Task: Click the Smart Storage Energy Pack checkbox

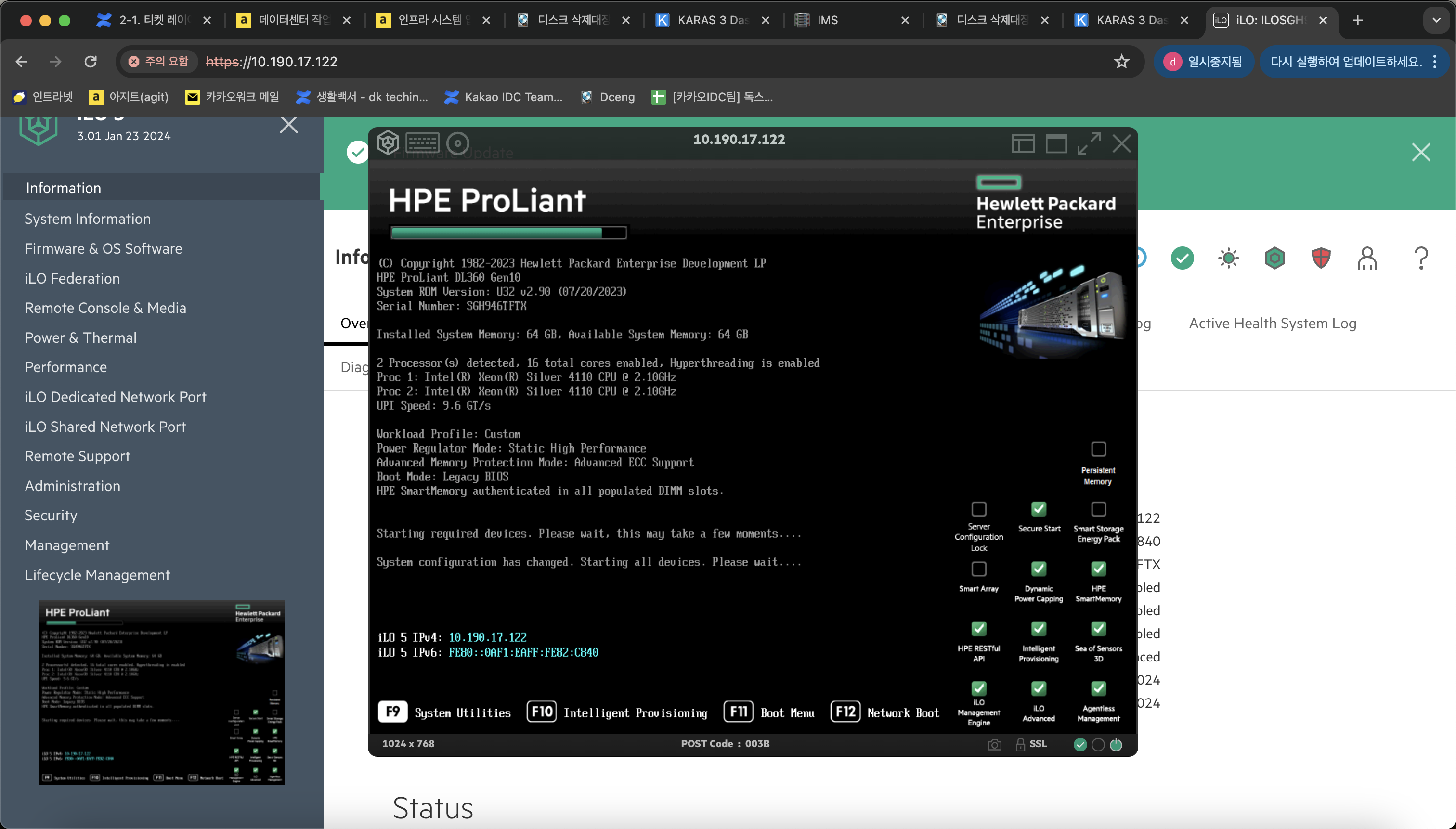Action: coord(1098,508)
